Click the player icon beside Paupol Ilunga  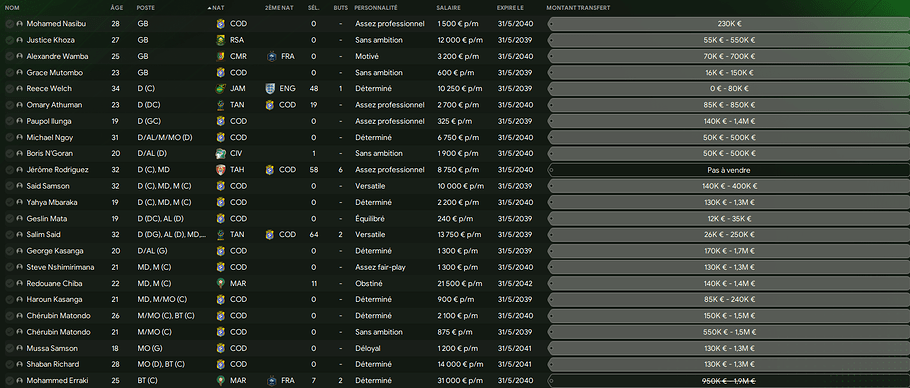point(19,121)
